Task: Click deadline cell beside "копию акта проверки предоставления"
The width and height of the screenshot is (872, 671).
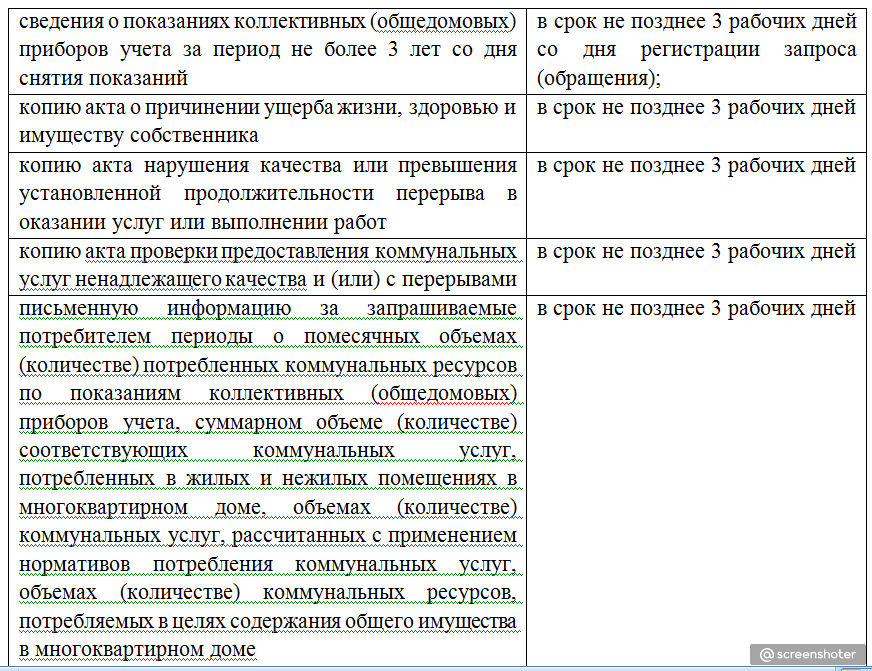Action: click(x=696, y=267)
